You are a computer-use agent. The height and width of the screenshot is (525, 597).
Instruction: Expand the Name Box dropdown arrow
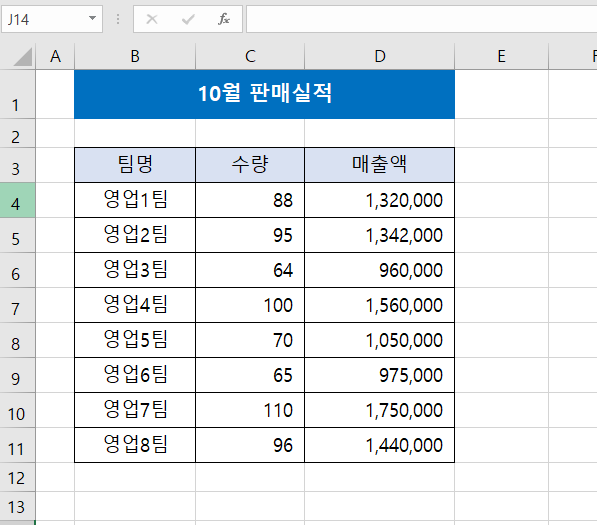click(x=92, y=18)
